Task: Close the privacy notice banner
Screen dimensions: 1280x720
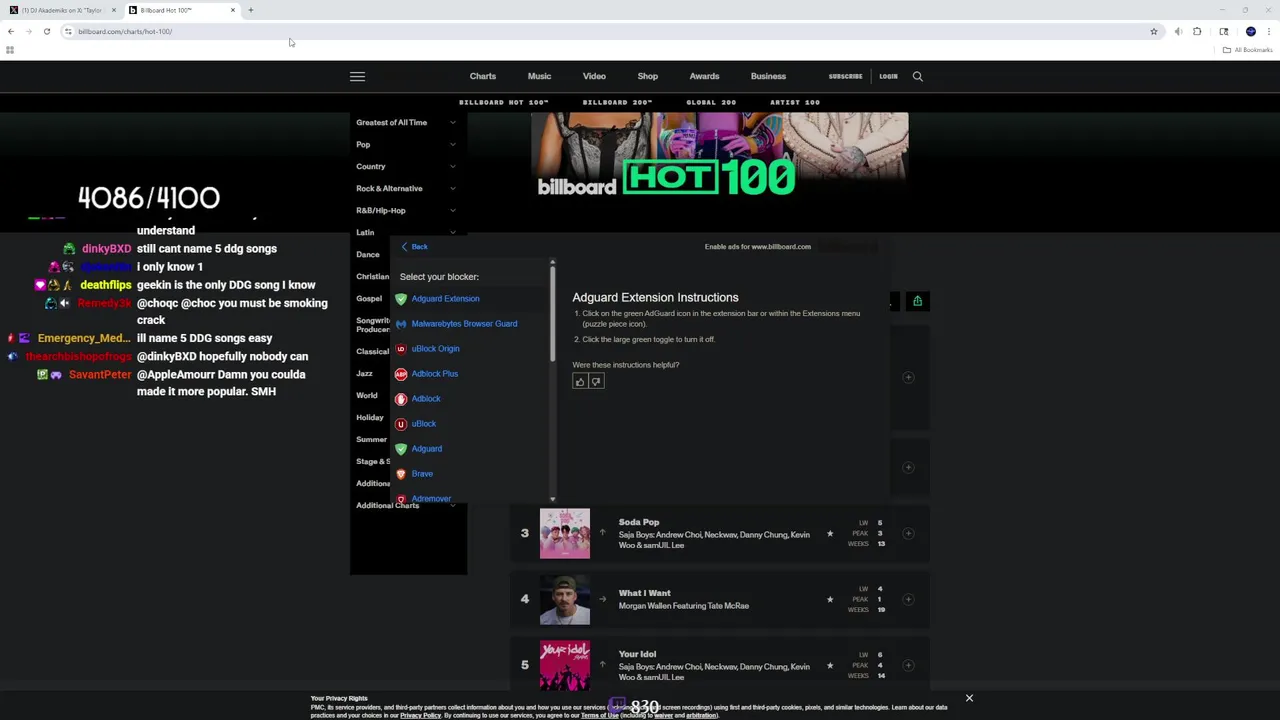Action: click(969, 698)
